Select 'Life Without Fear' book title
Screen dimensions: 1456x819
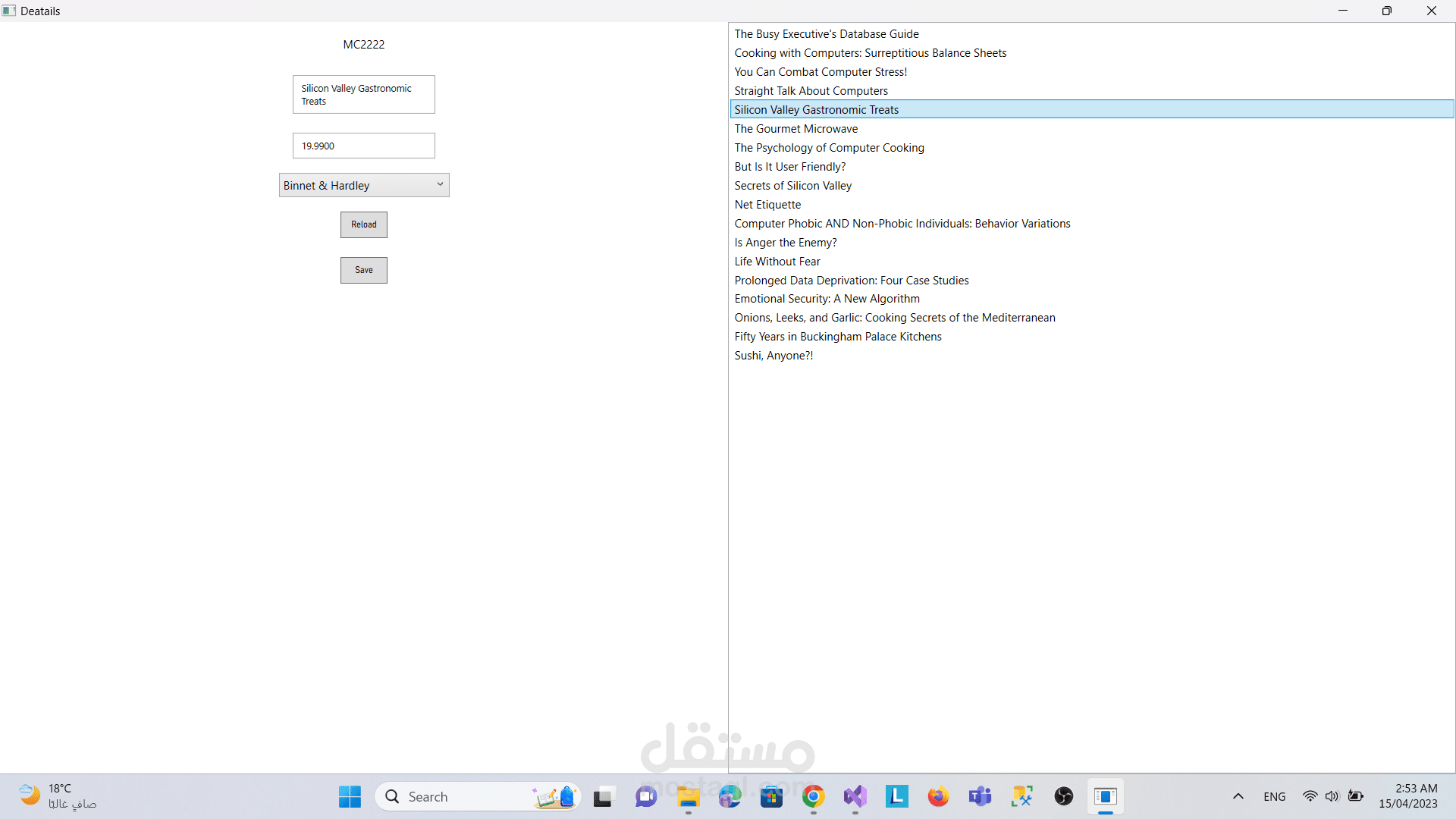(x=777, y=262)
